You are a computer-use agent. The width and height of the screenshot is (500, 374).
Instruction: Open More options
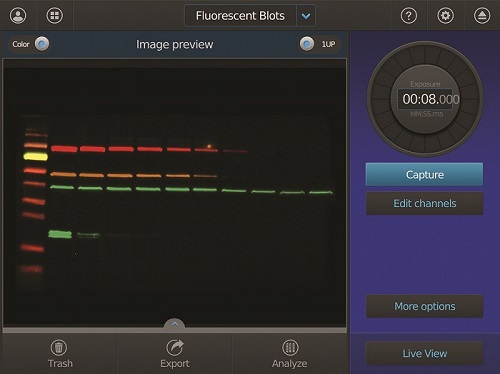[424, 306]
